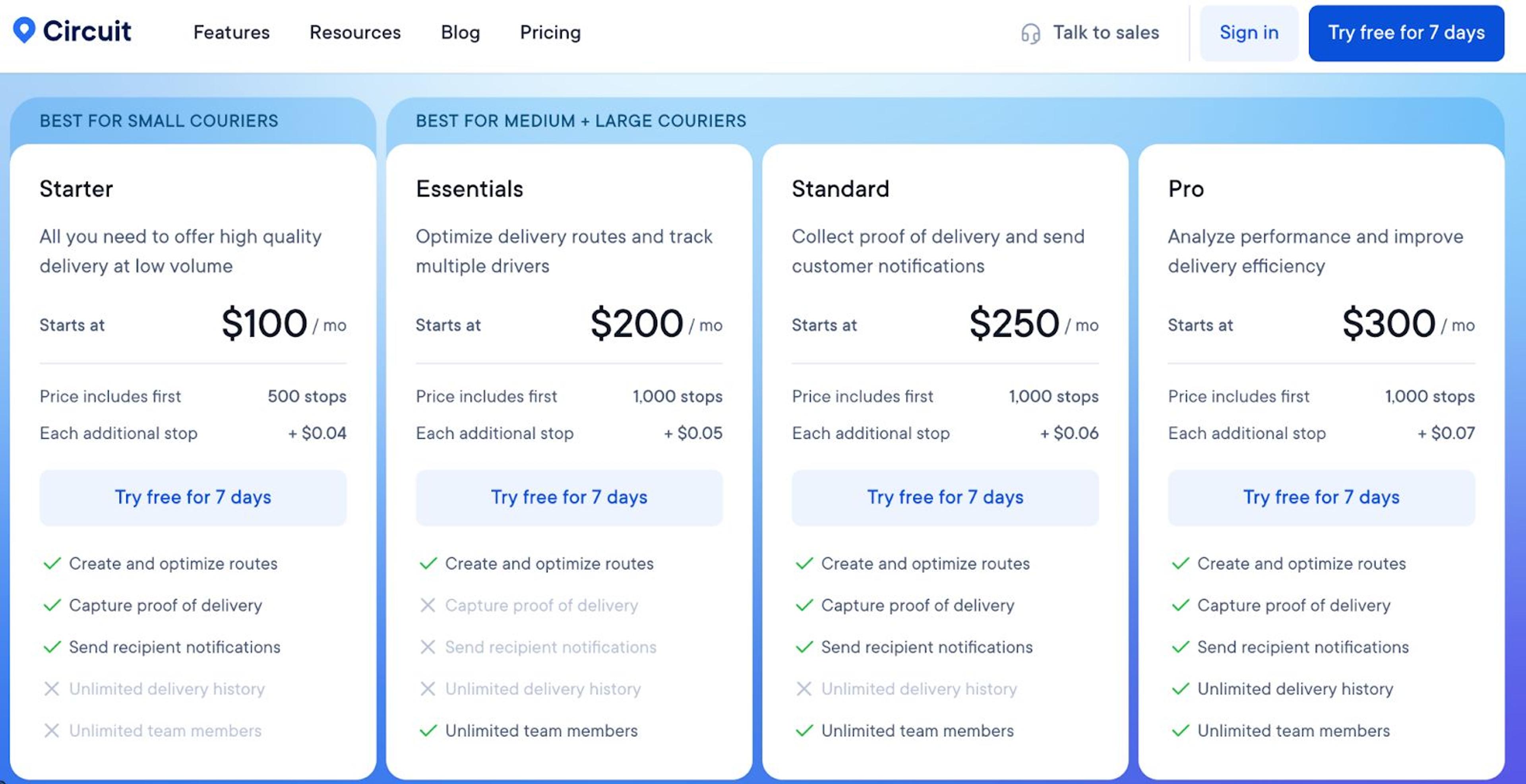This screenshot has height=784, width=1526.
Task: Click Sign in
Action: click(x=1249, y=33)
